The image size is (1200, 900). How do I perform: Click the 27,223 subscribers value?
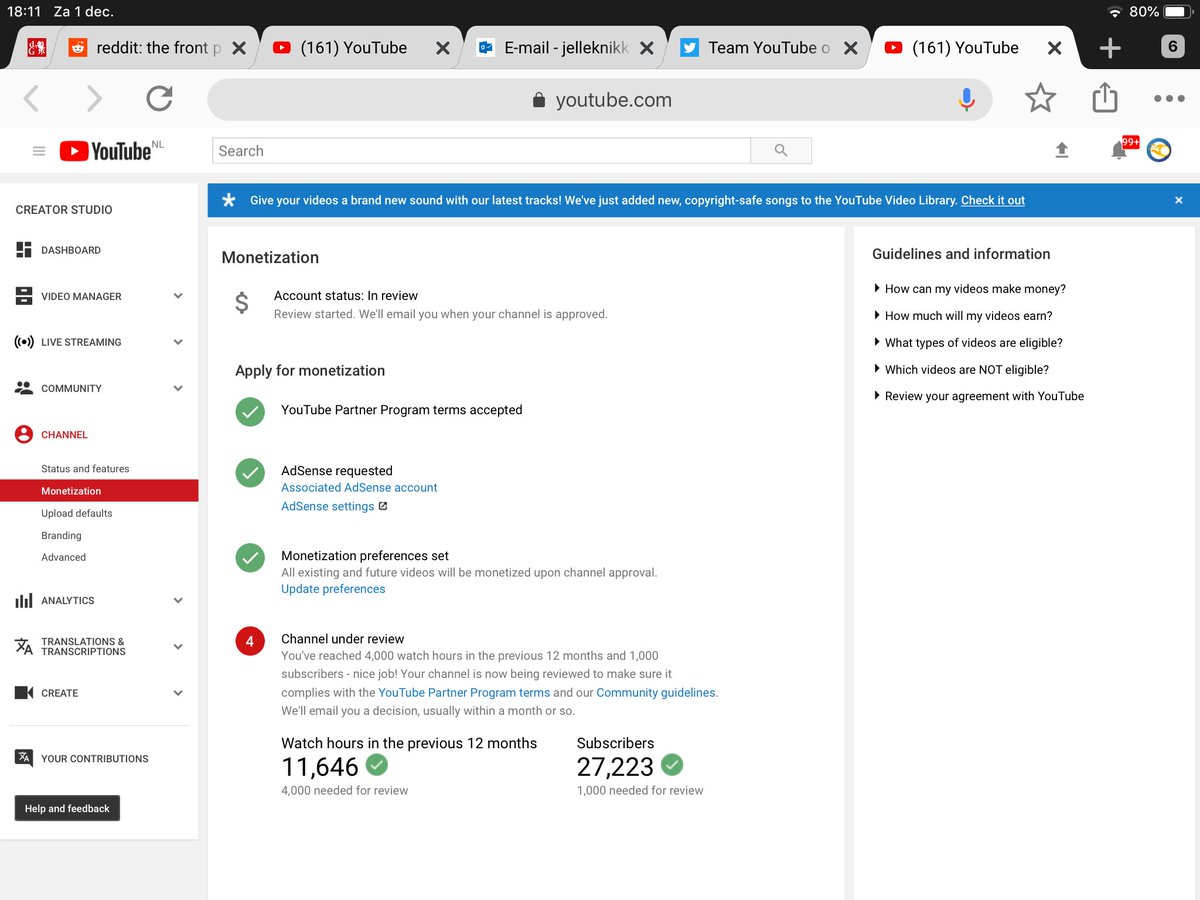click(x=615, y=767)
